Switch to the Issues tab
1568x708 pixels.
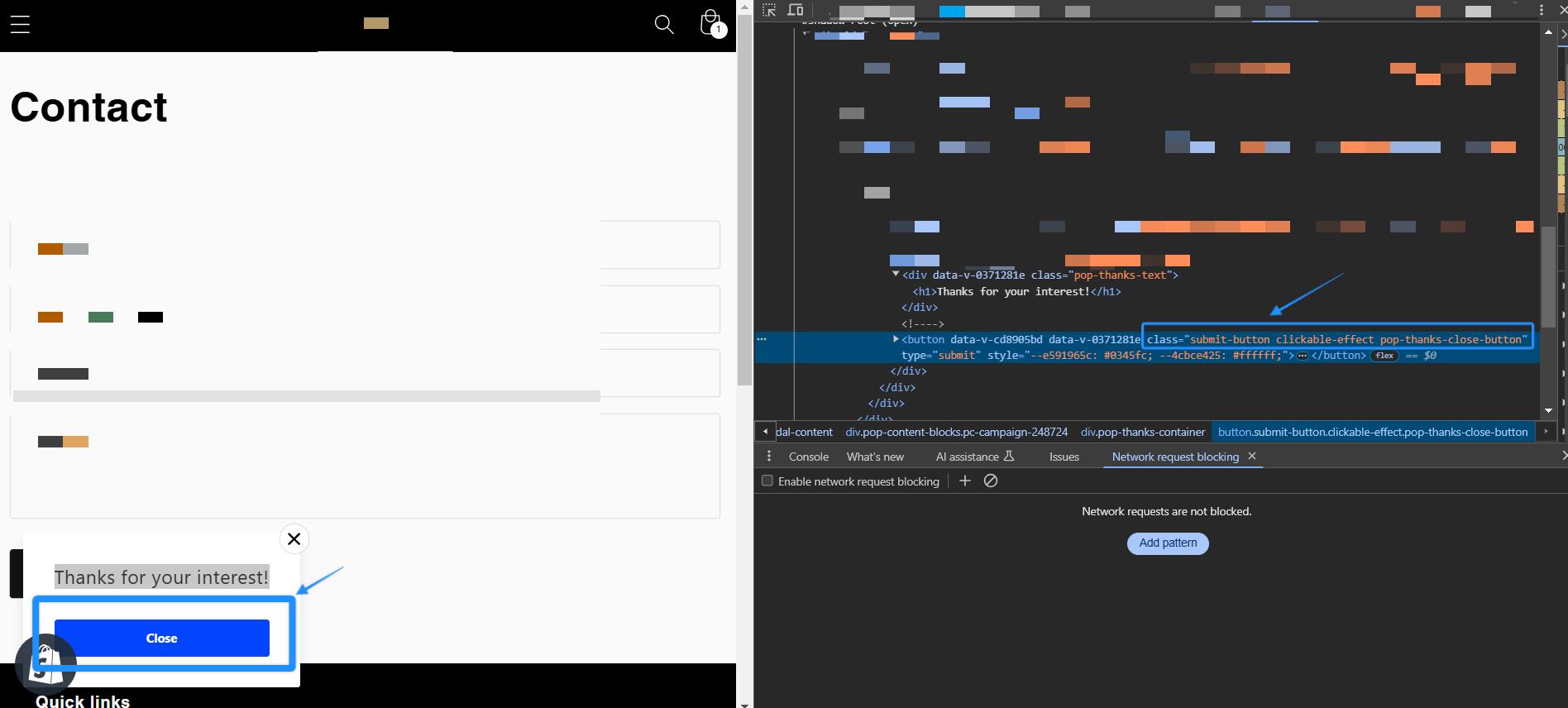(1064, 457)
